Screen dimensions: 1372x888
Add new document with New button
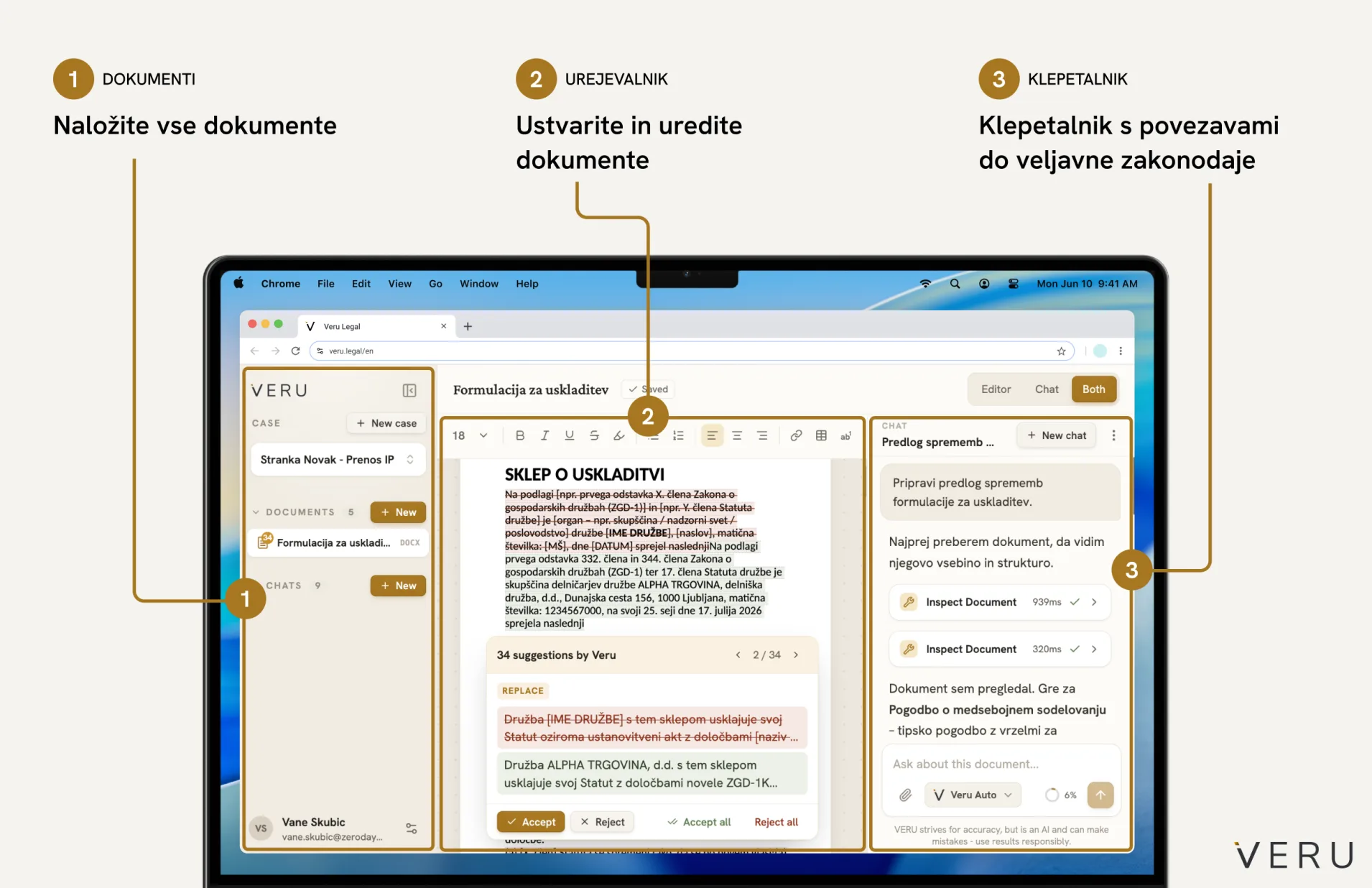398,512
